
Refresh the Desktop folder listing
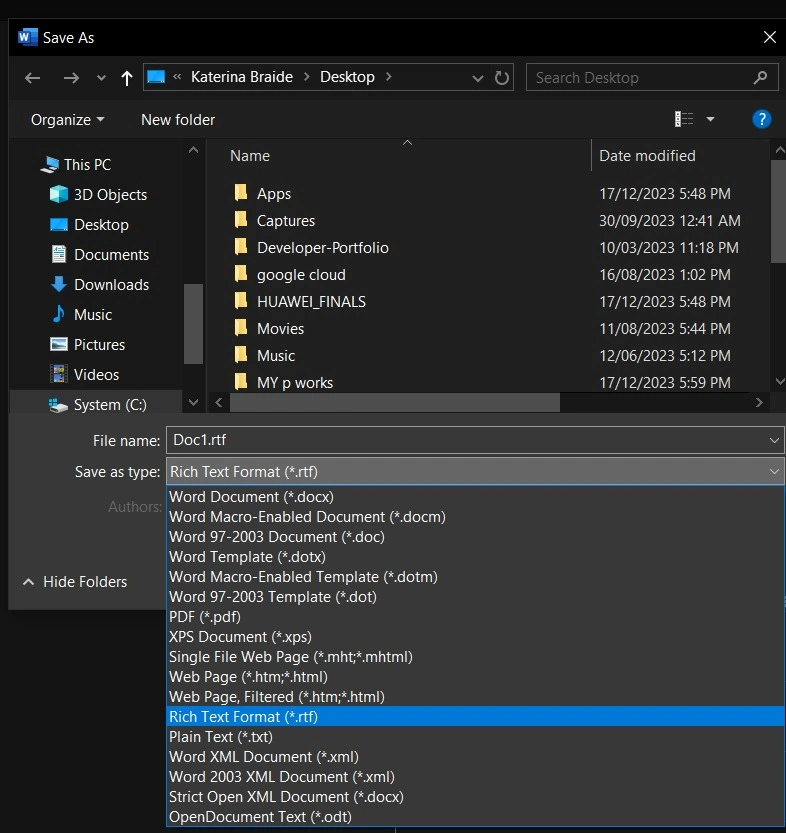click(502, 77)
